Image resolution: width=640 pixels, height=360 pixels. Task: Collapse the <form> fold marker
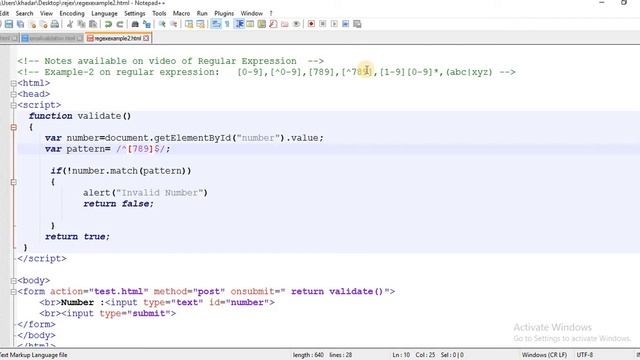(x=13, y=292)
